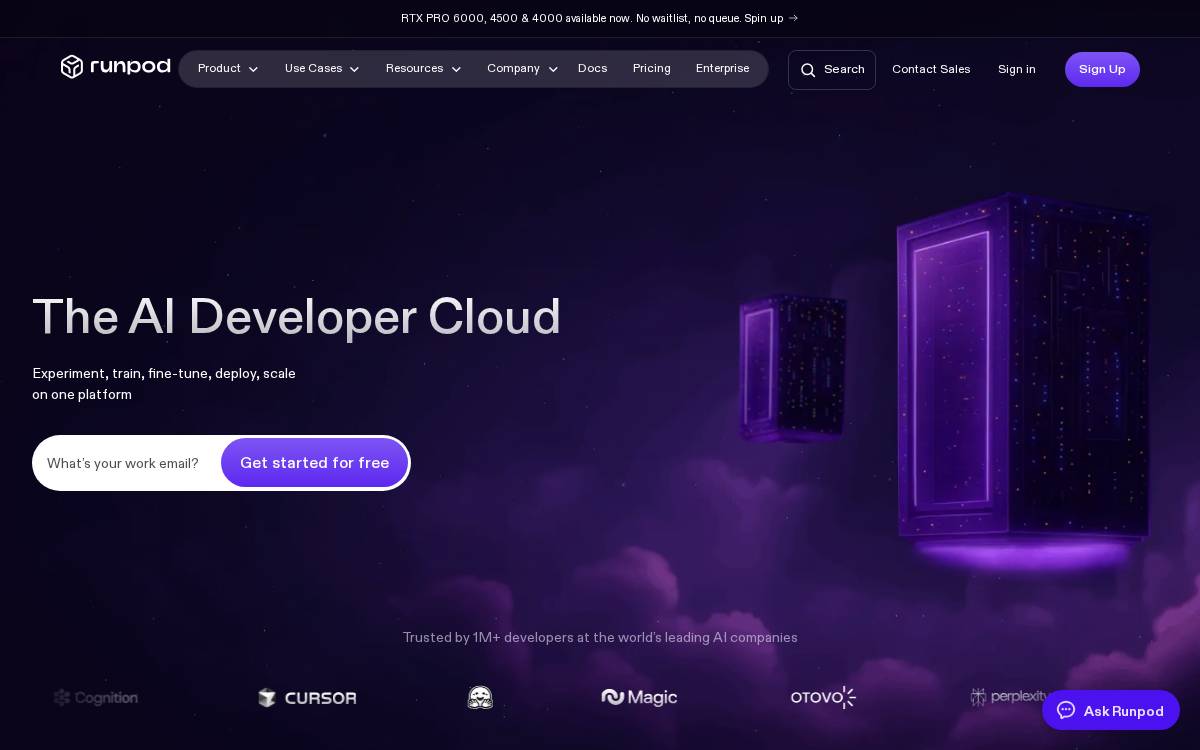Open the Pricing page

point(652,69)
